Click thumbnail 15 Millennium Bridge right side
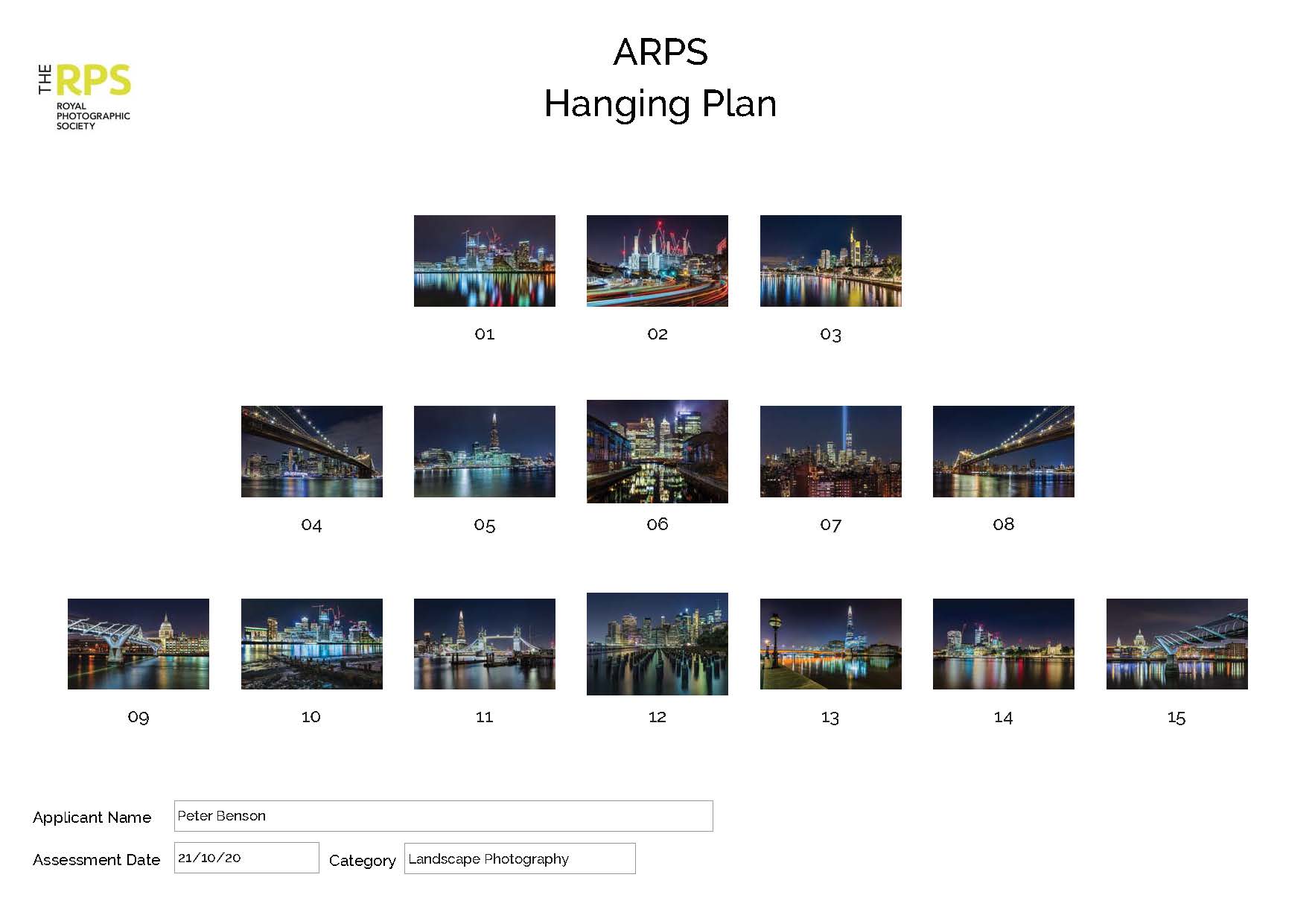 1177,643
